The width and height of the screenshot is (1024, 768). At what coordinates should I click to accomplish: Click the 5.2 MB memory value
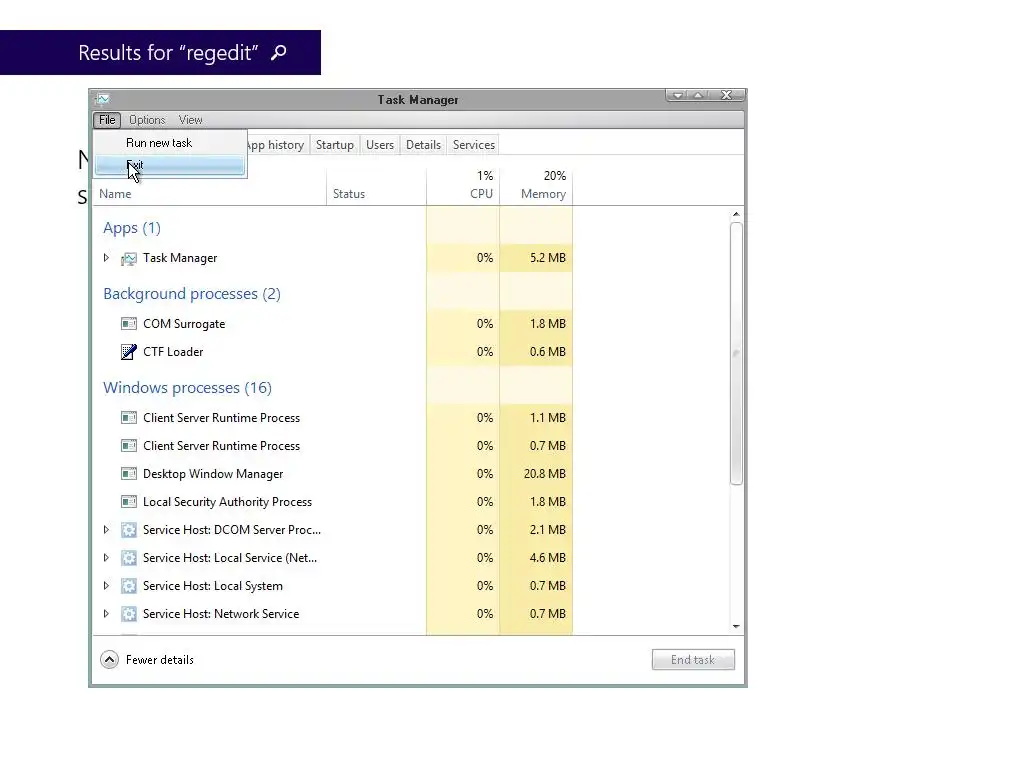[x=548, y=258]
